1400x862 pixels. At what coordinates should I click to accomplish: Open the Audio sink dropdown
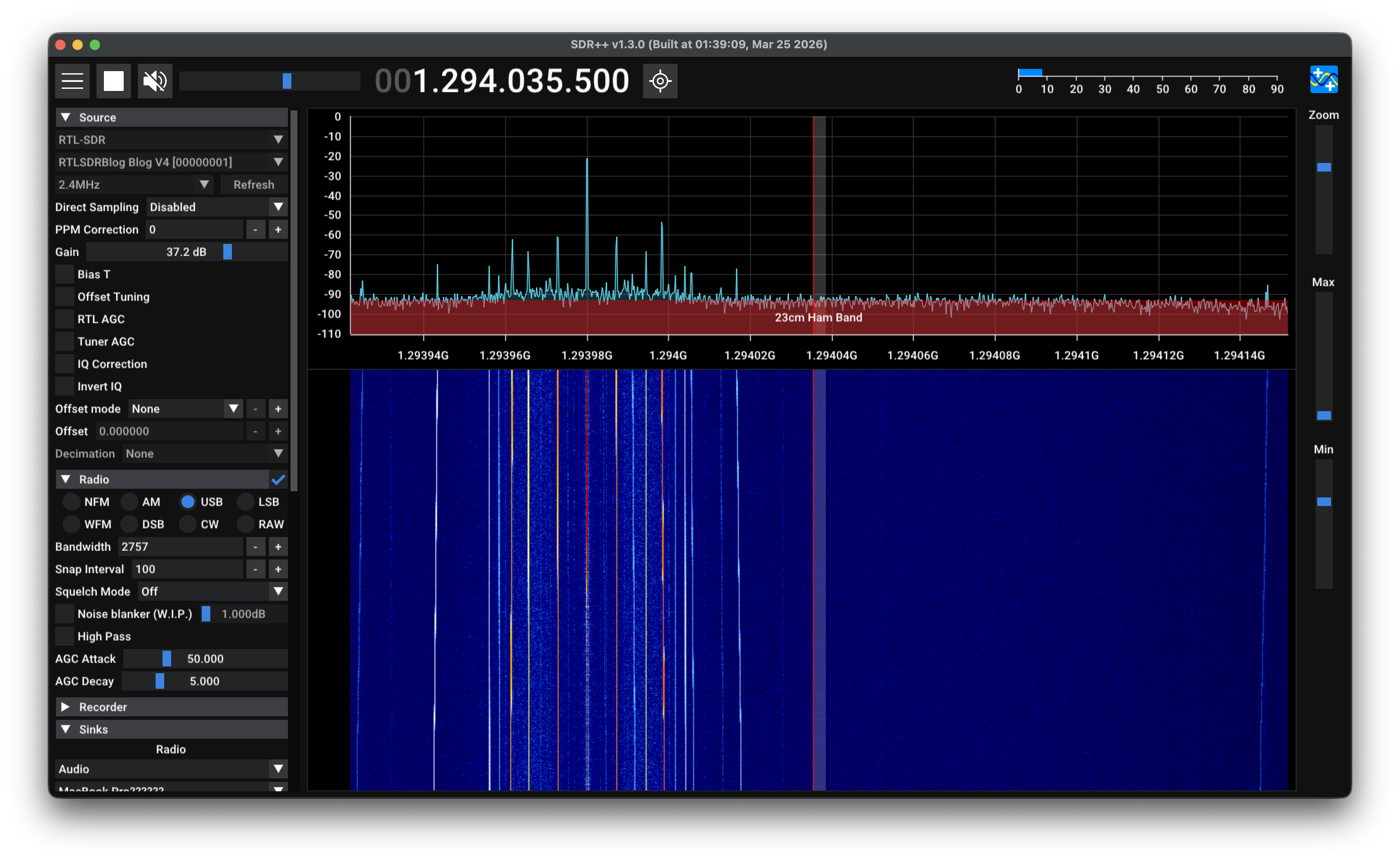(171, 769)
